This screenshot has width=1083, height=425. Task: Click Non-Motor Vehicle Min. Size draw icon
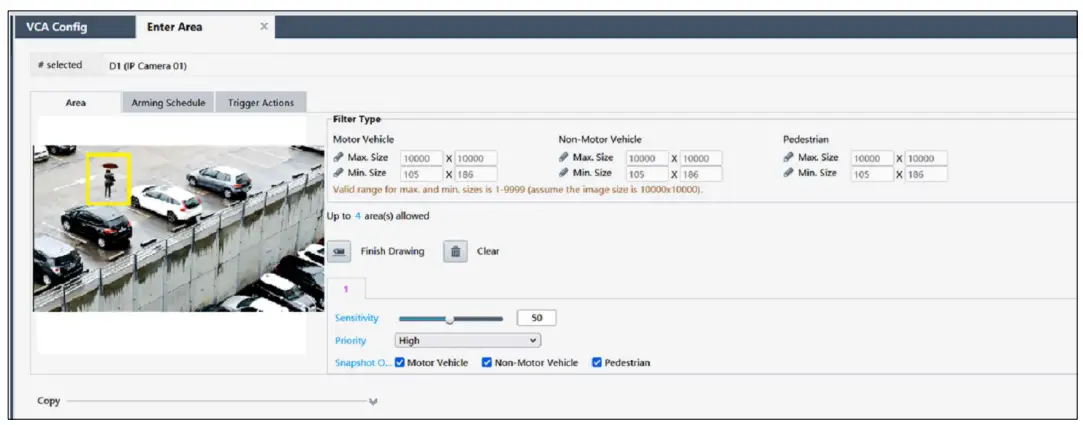click(564, 173)
